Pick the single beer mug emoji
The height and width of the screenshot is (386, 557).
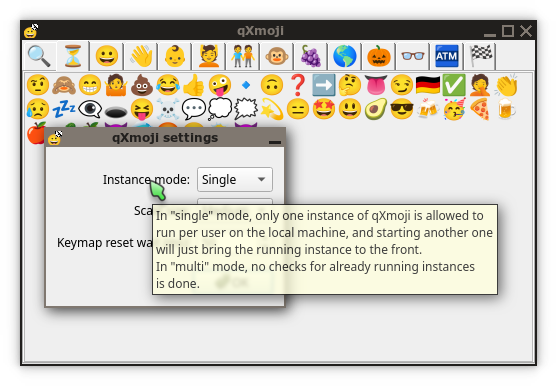click(x=506, y=109)
